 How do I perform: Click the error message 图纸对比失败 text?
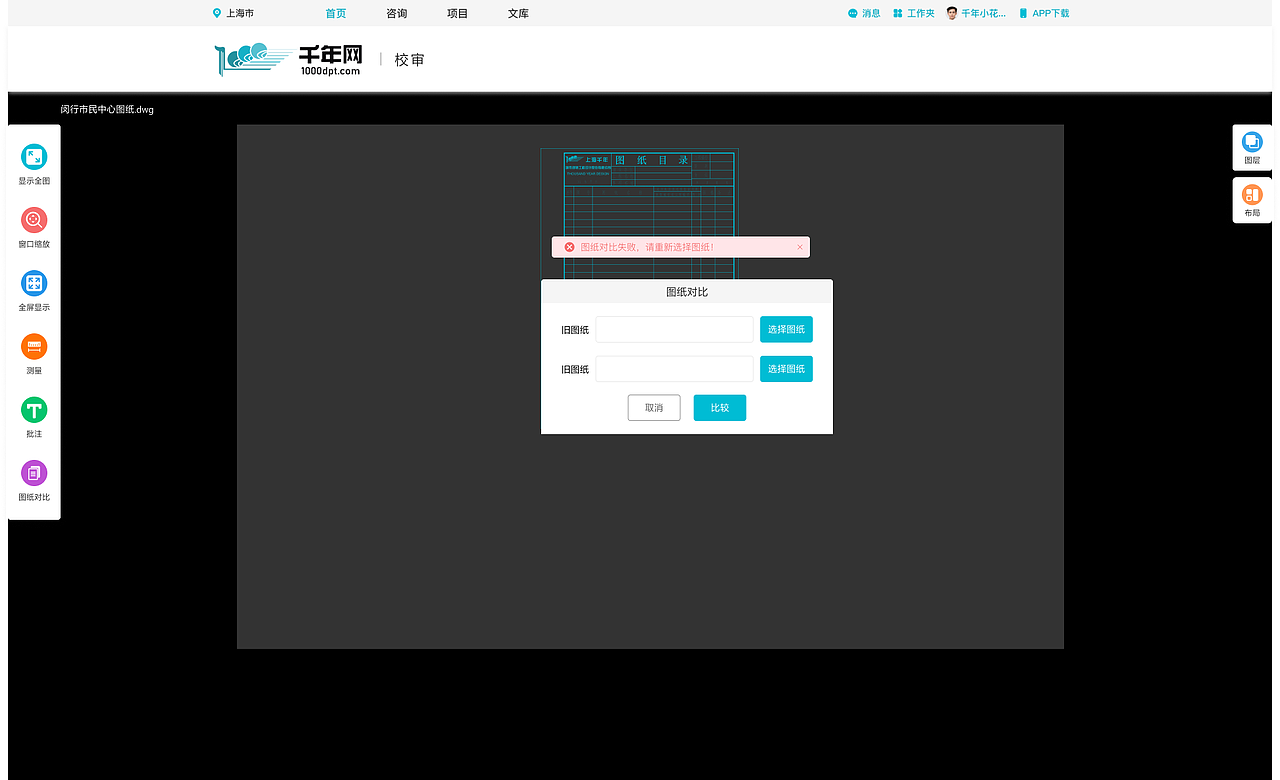pos(647,247)
